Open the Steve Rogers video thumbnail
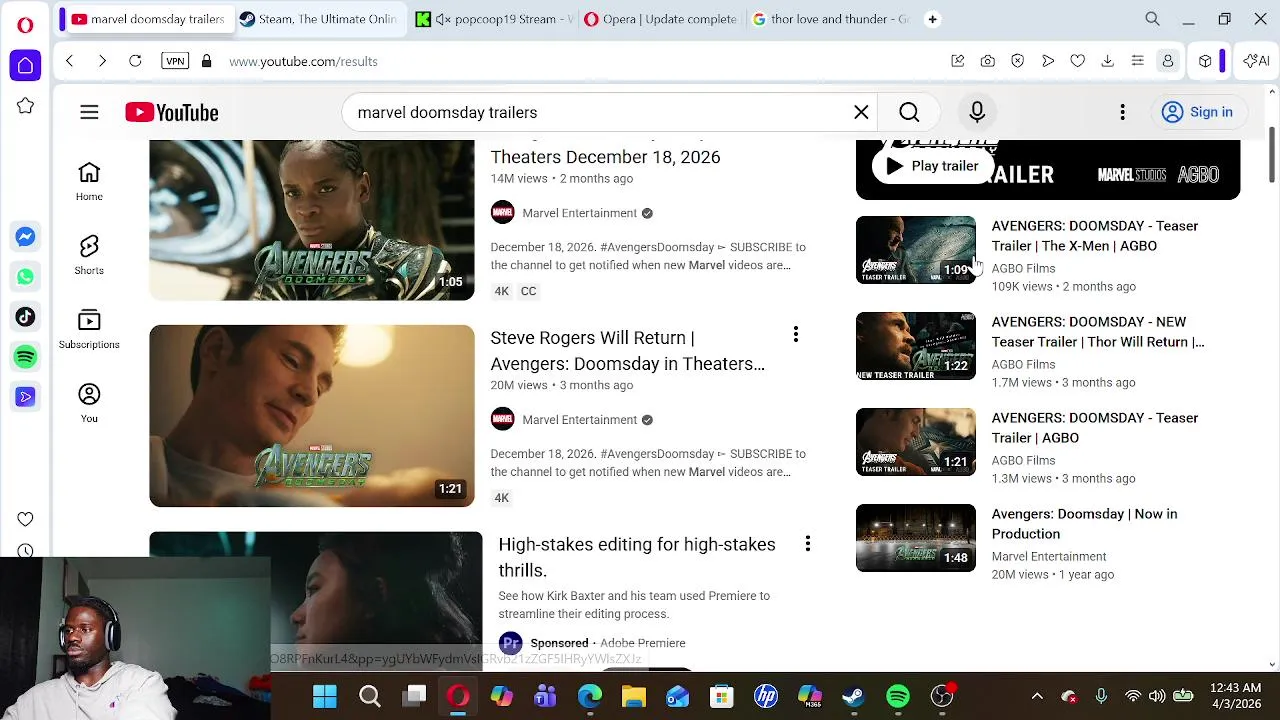 (312, 415)
